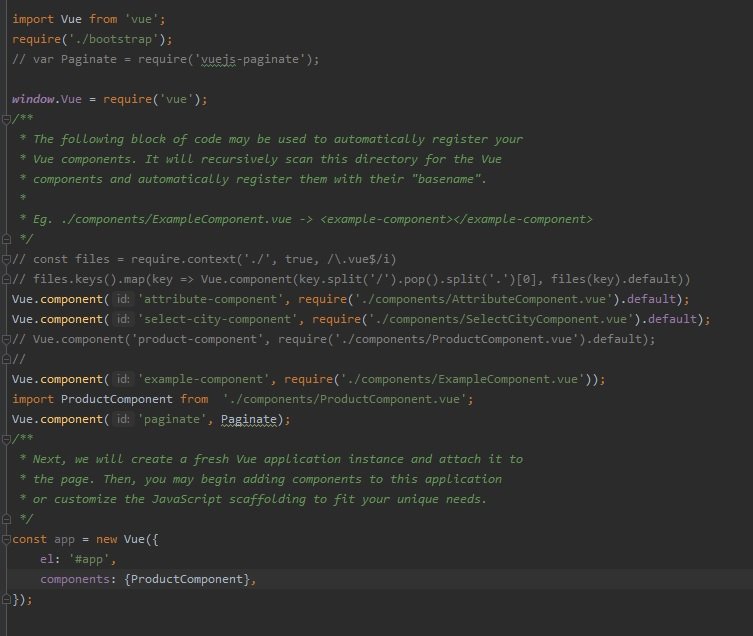
Task: Click 'JavaScript' word in second comment
Action: click(187, 500)
